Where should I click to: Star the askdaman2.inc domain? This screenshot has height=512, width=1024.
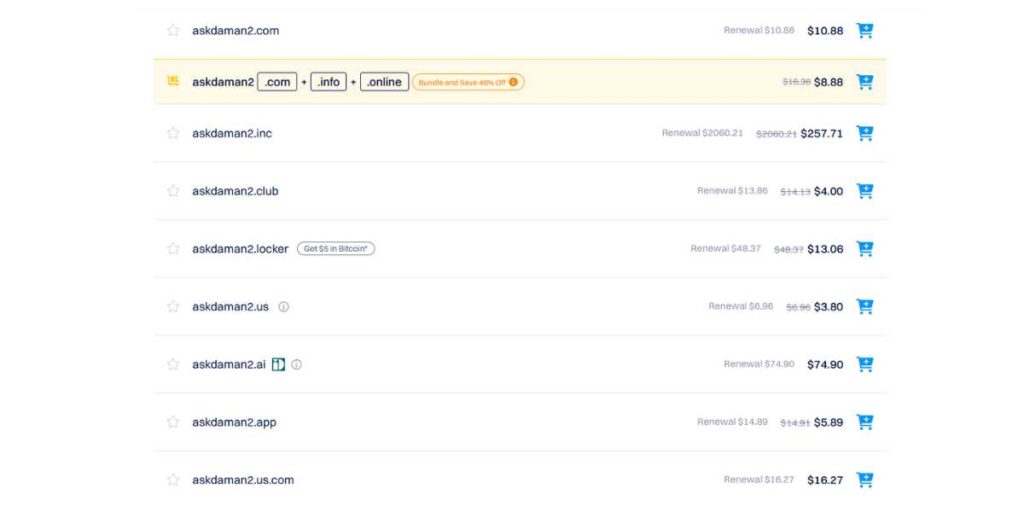tap(173, 133)
